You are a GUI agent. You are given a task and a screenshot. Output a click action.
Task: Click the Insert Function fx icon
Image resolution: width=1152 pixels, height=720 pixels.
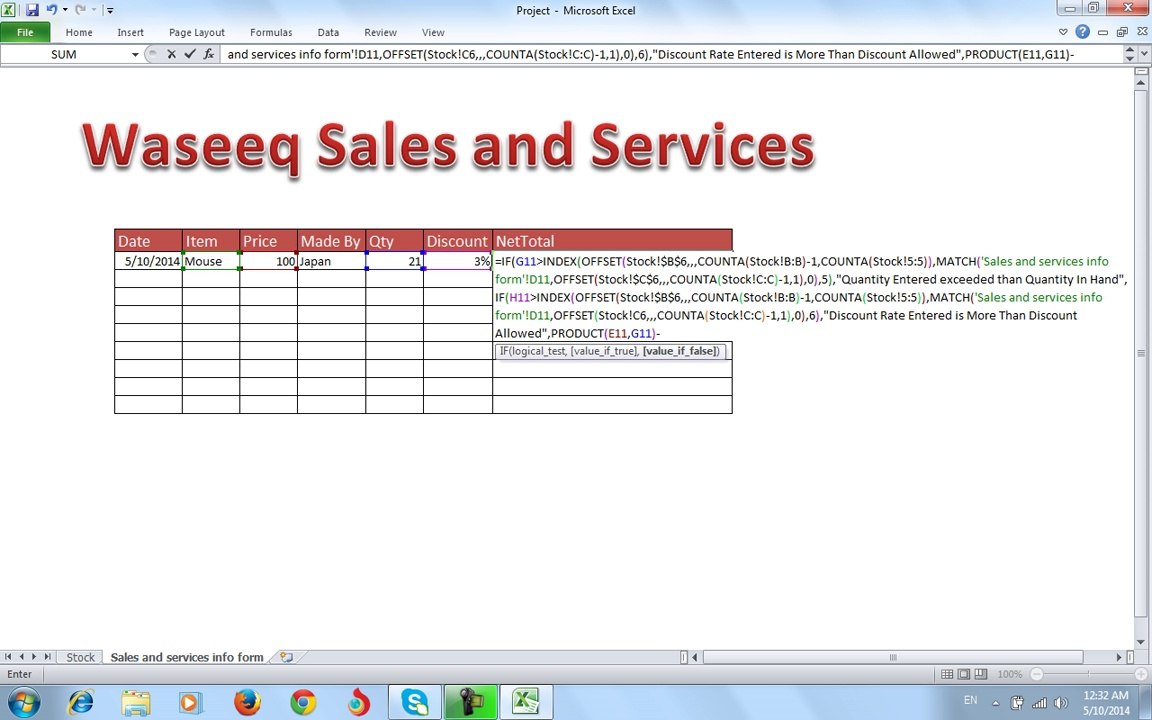point(209,54)
